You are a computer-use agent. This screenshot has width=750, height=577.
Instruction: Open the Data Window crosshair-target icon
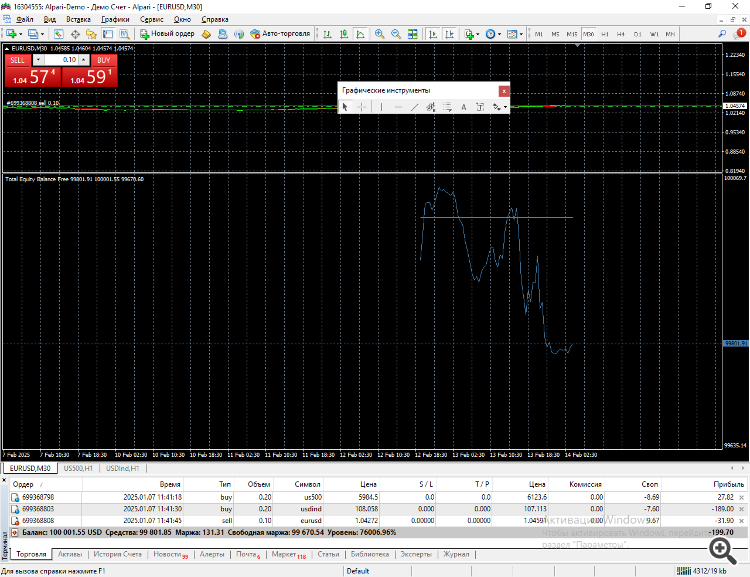tap(75, 34)
